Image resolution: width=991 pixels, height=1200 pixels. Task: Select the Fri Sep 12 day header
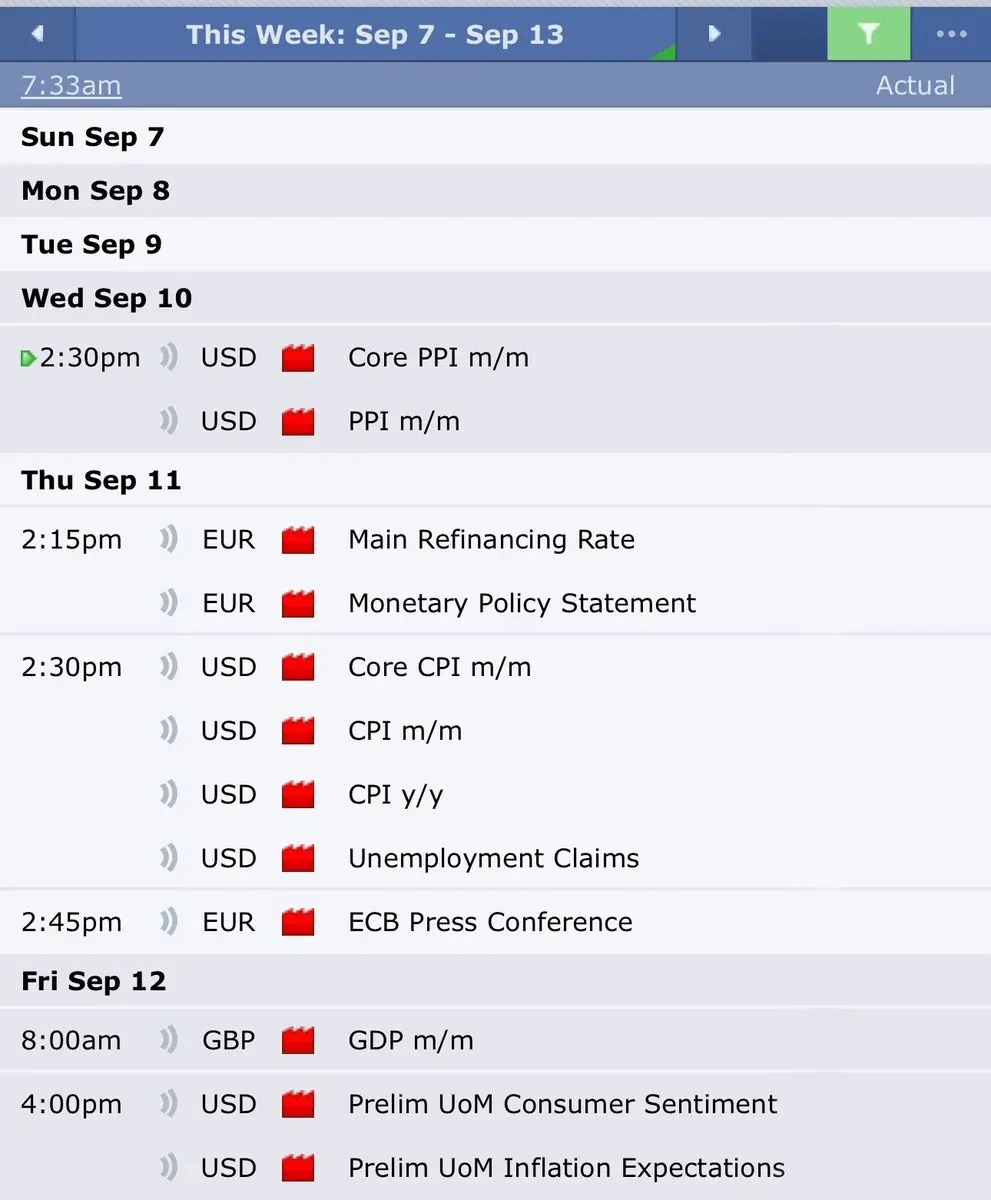point(495,981)
